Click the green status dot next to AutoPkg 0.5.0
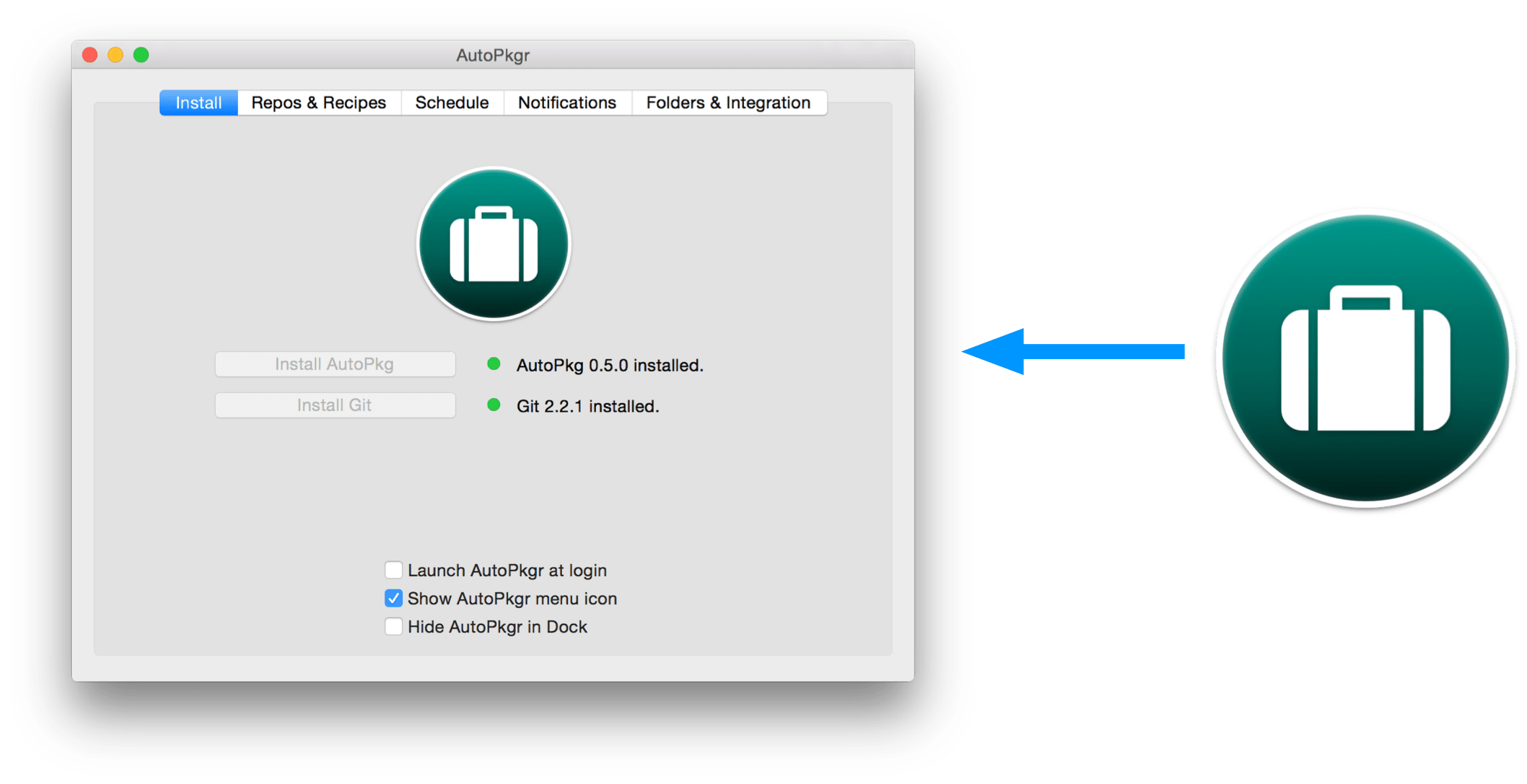Image resolution: width=1527 pixels, height=784 pixels. 494,364
